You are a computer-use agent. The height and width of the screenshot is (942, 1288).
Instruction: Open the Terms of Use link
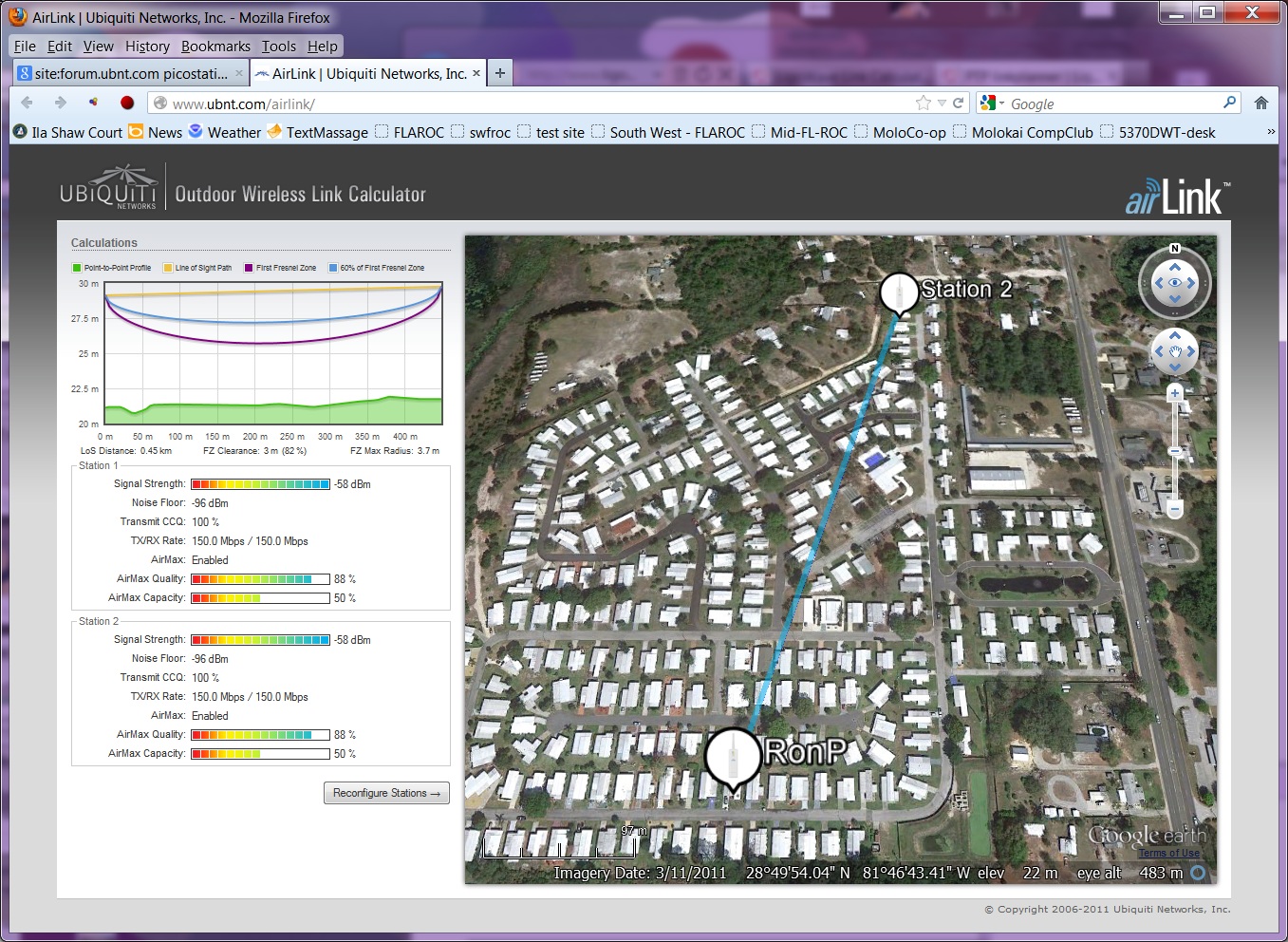pos(1168,854)
